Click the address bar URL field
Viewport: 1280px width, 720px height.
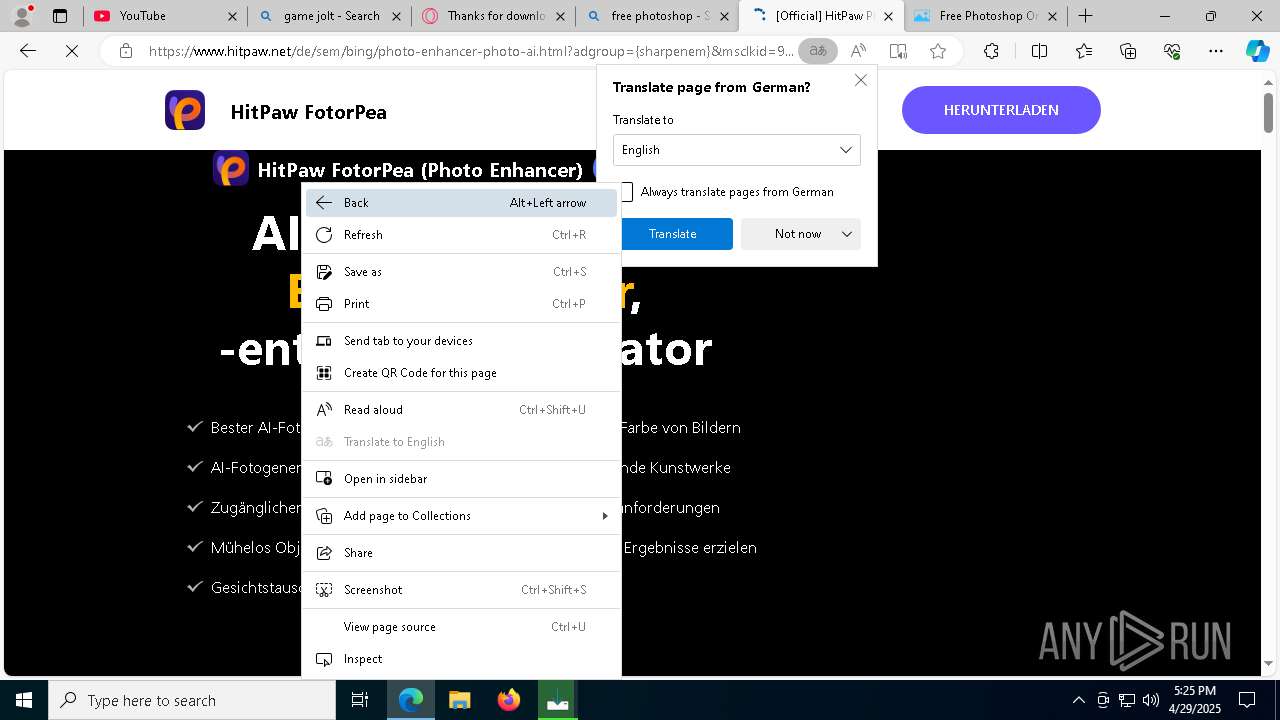point(470,51)
